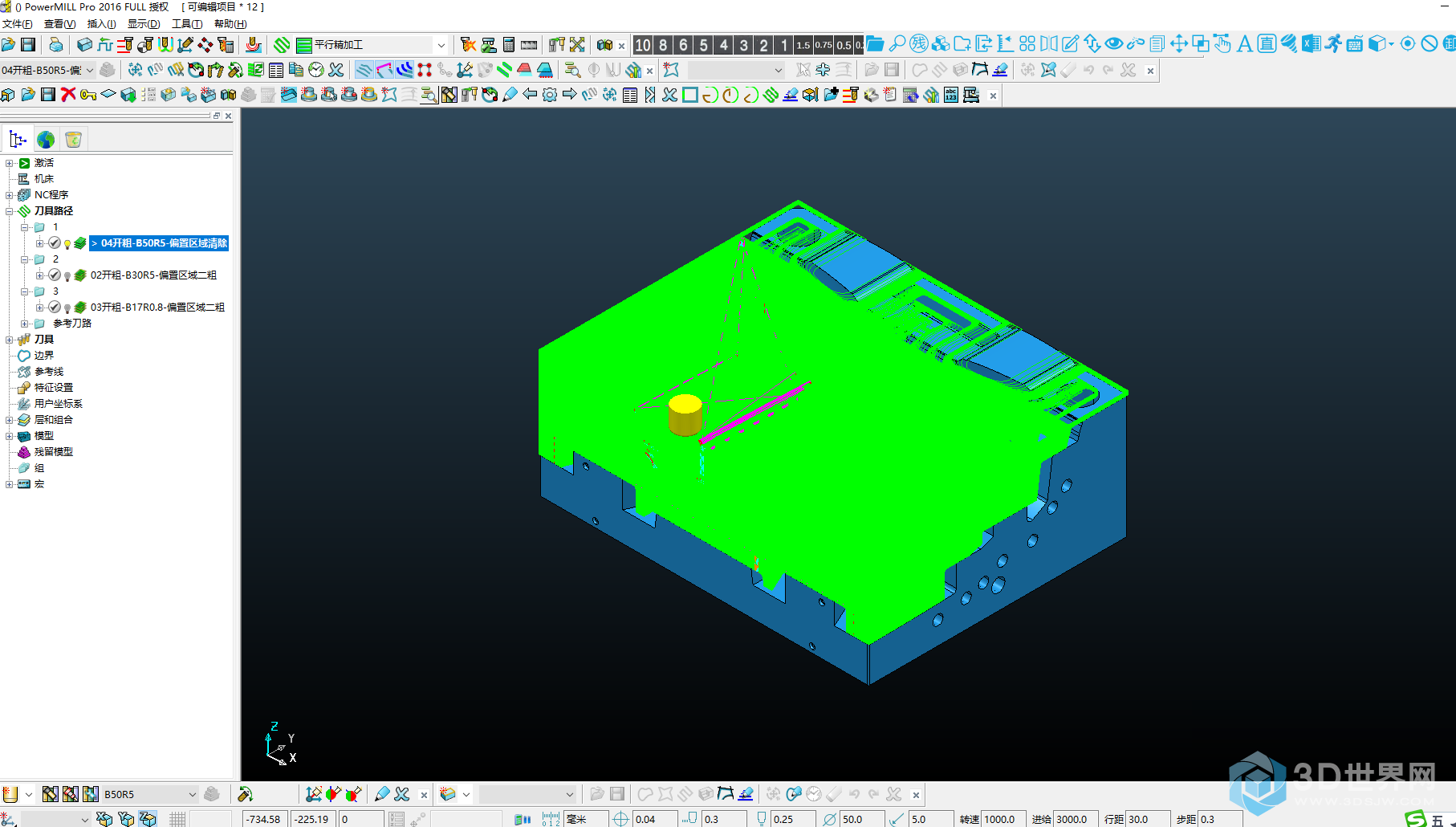Open the recycle bin tab in explorer panel
This screenshot has width=1456, height=827.
point(73,140)
